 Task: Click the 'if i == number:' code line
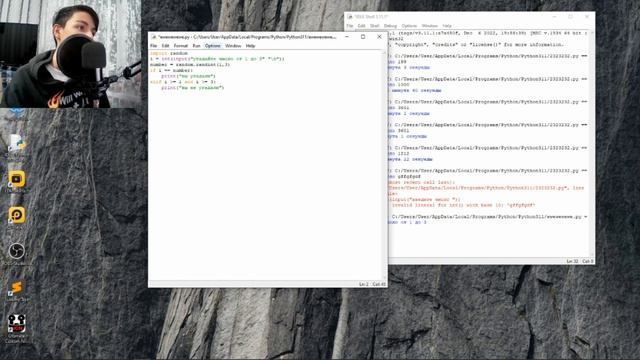(171, 70)
